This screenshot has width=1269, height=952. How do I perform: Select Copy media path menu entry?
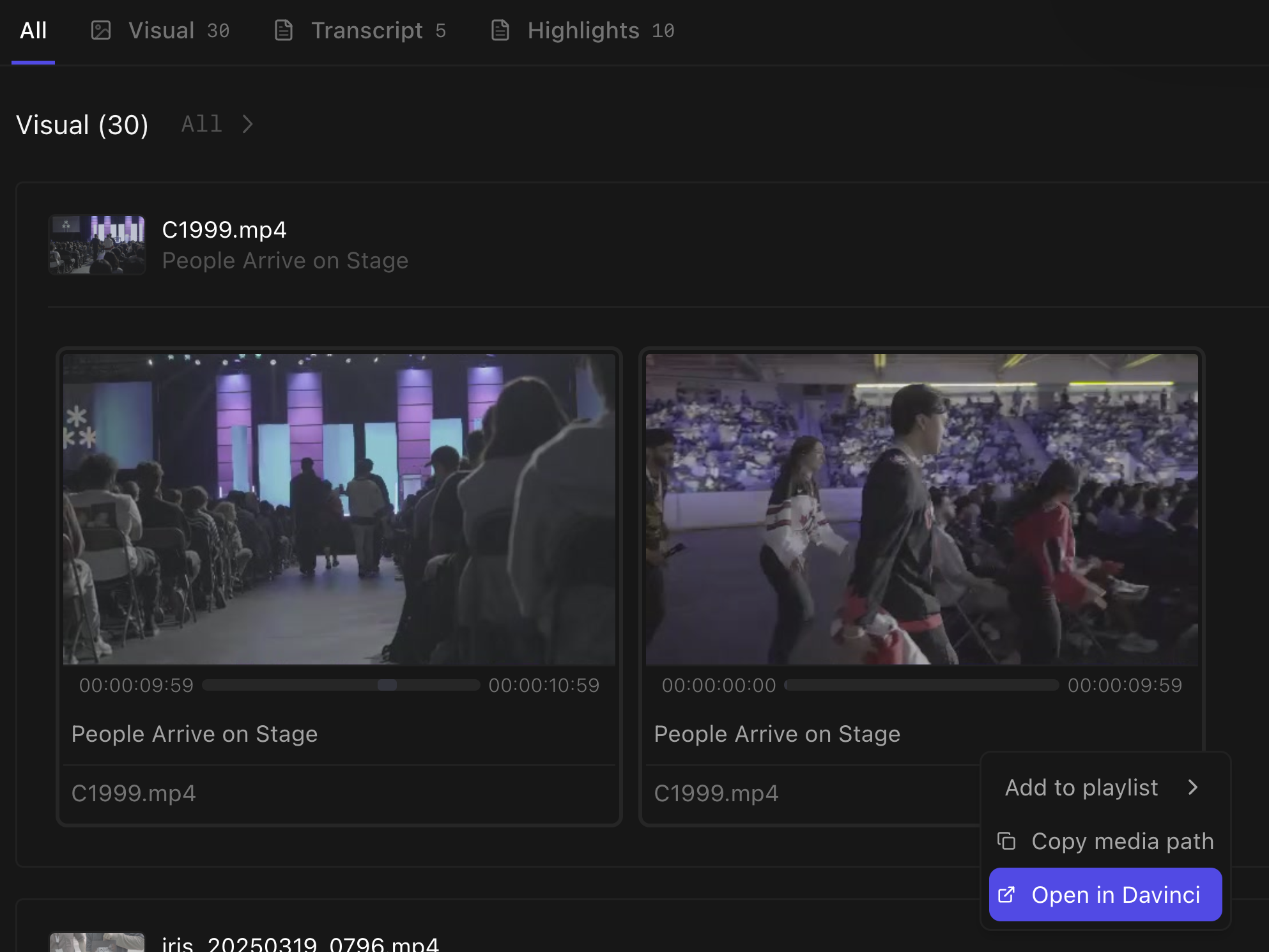click(1105, 841)
